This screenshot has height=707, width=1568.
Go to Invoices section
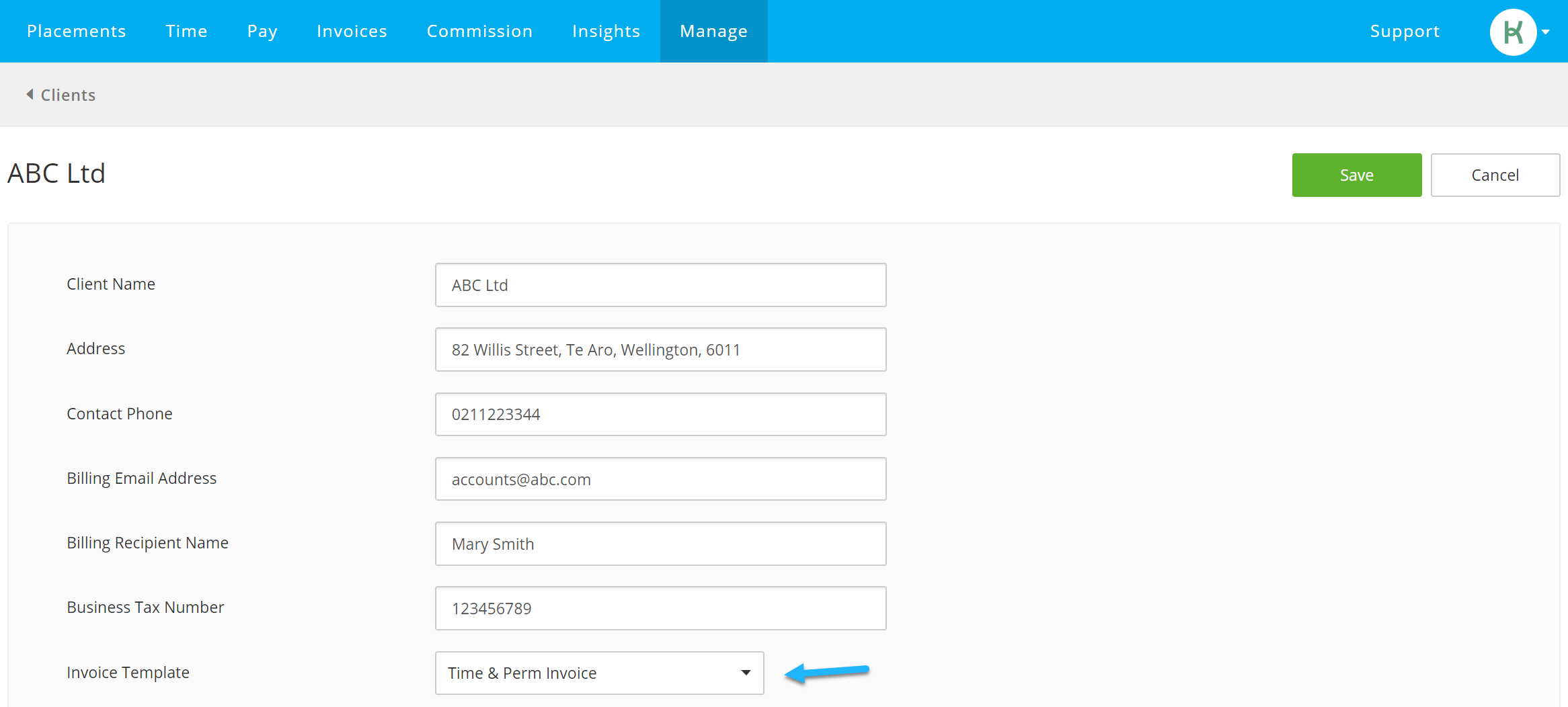(352, 32)
